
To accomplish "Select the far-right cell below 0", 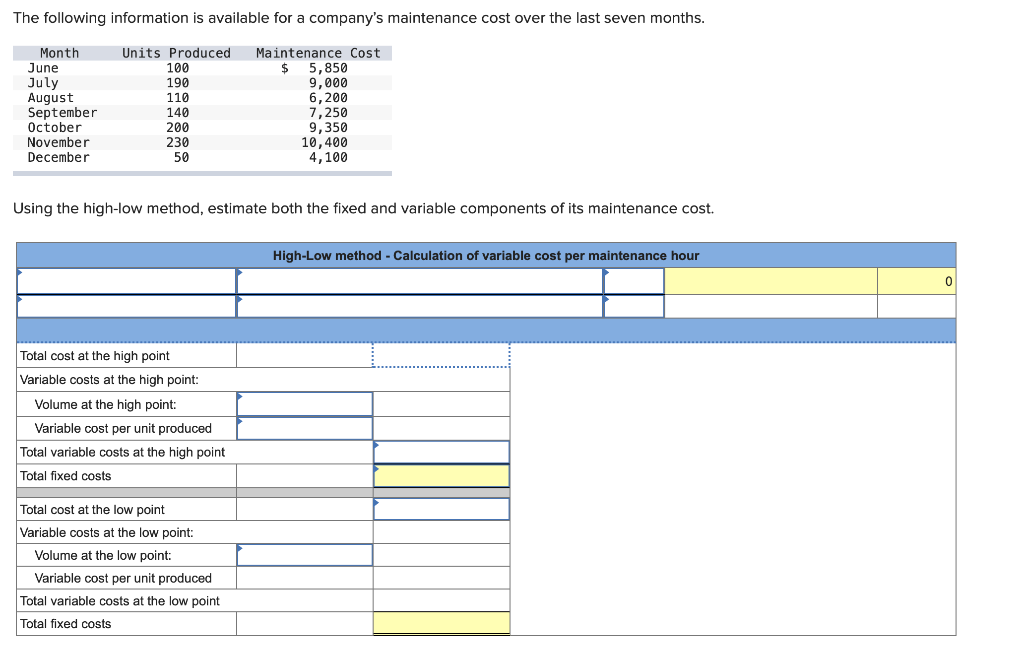I will 916,306.
